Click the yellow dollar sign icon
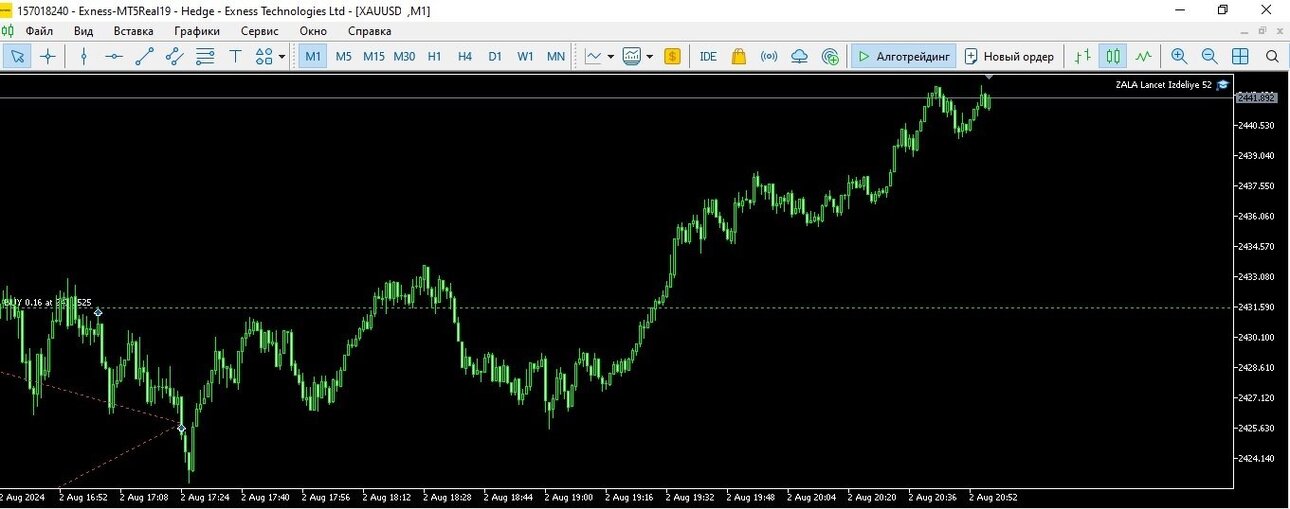The width and height of the screenshot is (1290, 509). 672,57
